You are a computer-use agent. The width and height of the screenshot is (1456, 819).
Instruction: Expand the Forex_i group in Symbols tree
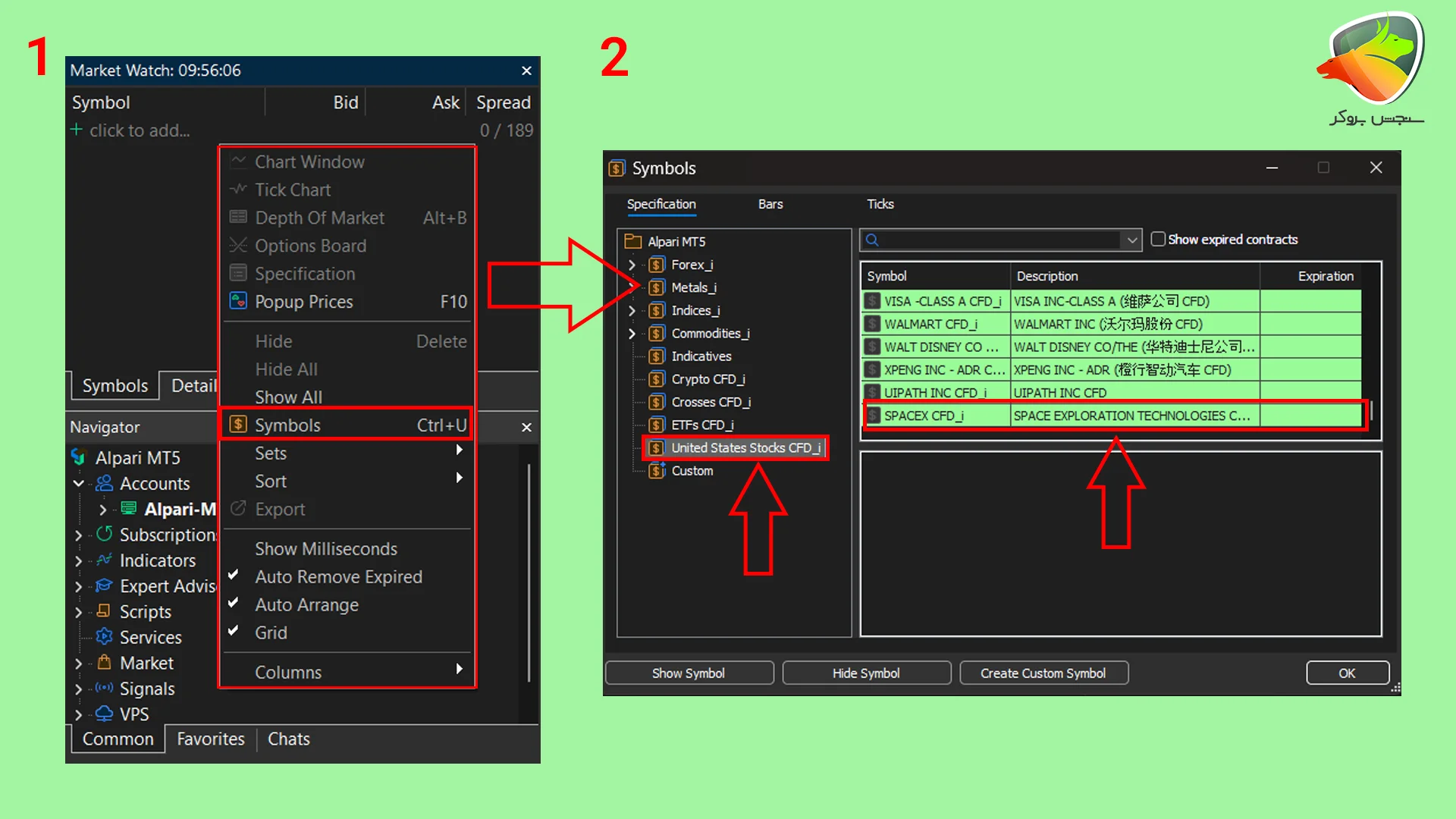(x=632, y=265)
